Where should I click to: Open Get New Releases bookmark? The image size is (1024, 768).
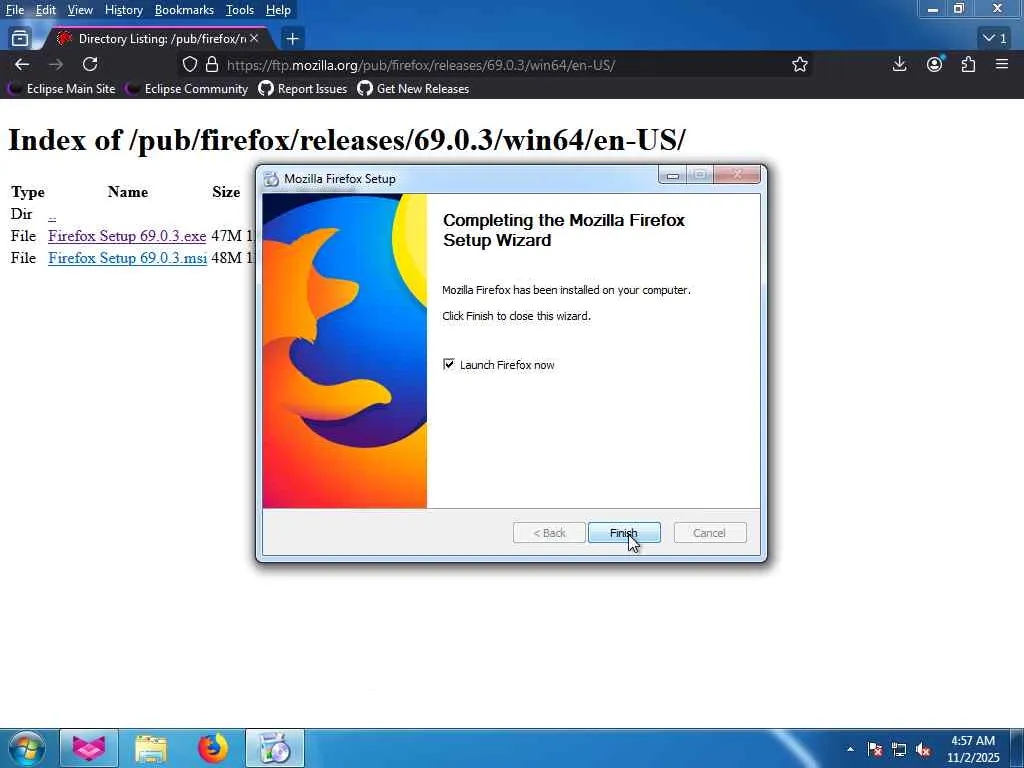413,89
